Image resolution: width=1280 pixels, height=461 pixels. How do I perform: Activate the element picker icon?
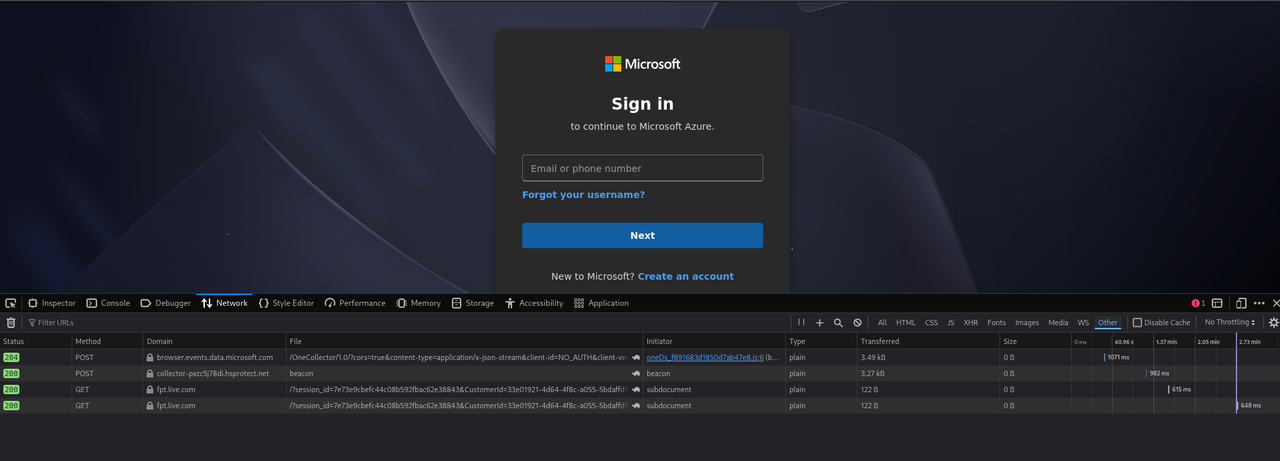tap(11, 303)
